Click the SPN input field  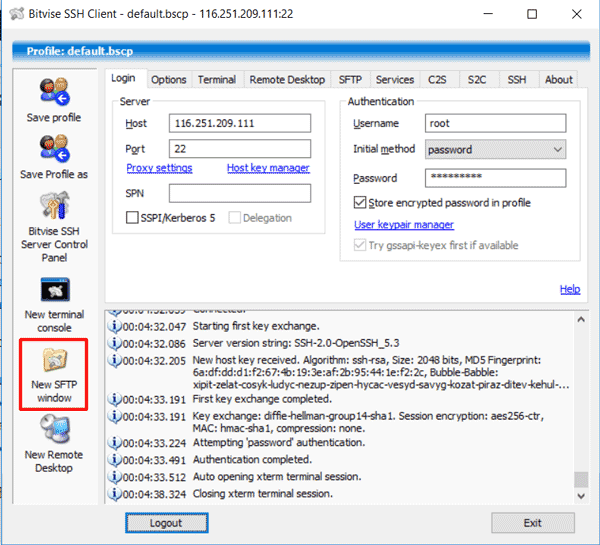240,193
